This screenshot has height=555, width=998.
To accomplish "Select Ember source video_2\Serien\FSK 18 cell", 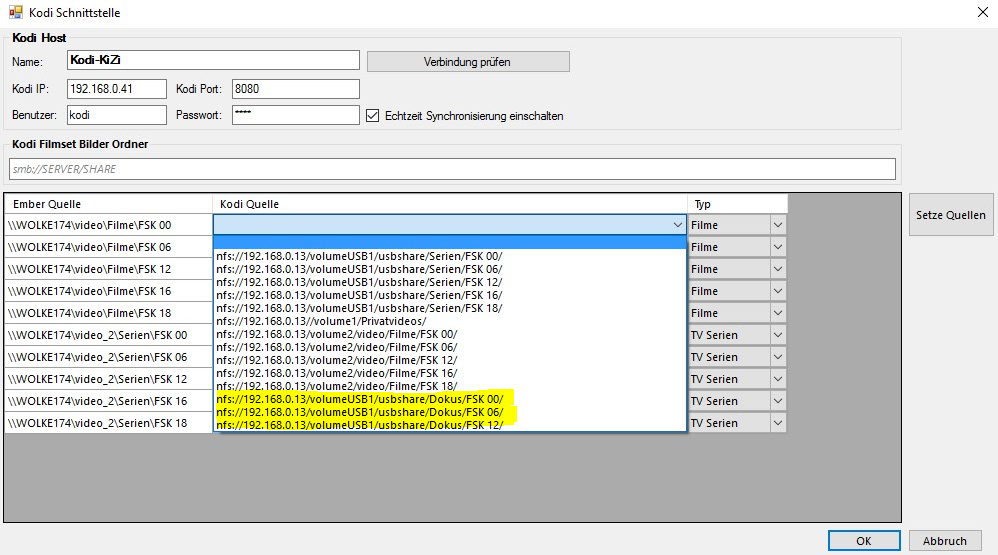I will point(109,423).
